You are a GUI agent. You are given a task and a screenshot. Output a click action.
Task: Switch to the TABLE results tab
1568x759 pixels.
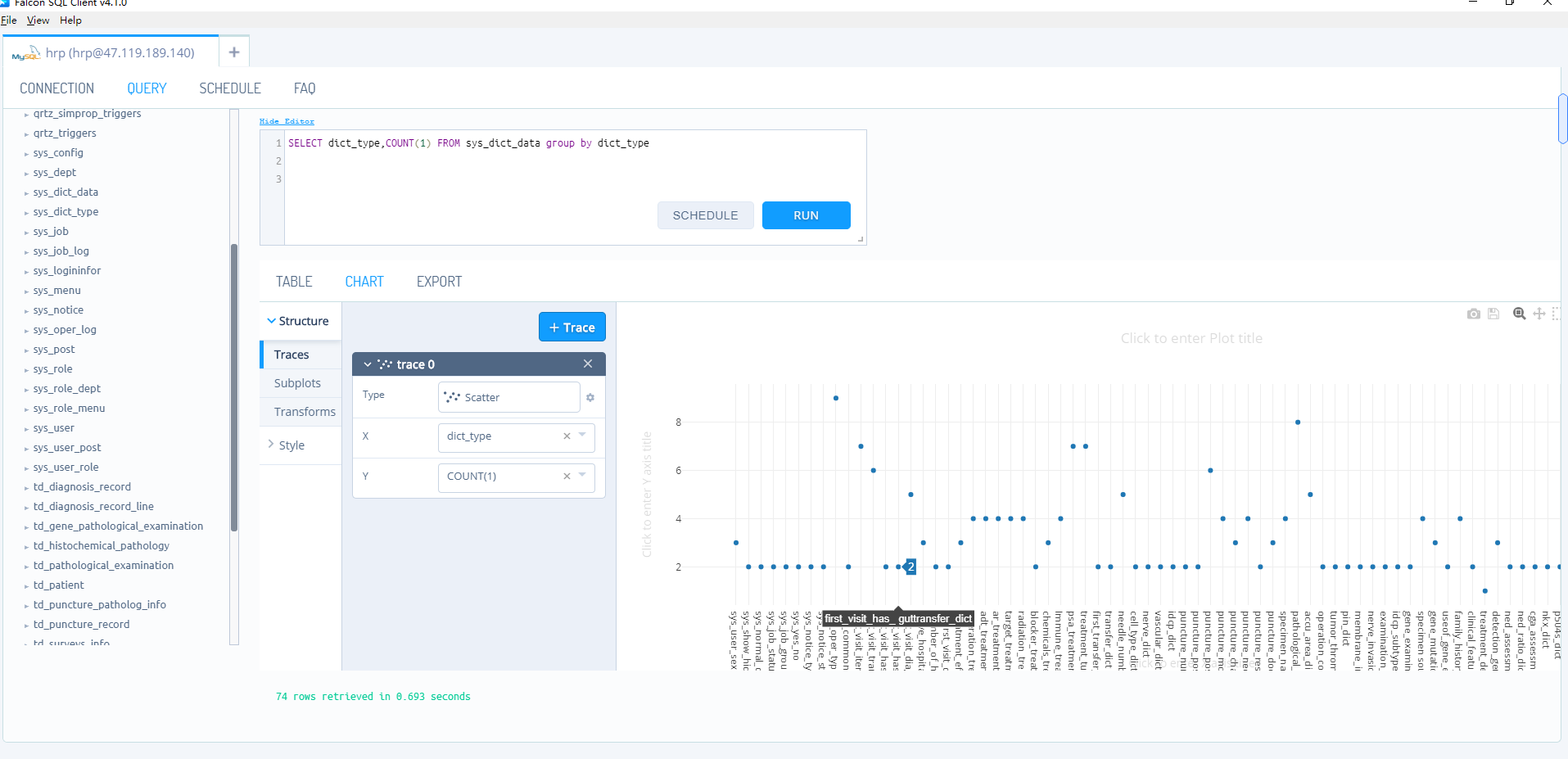pyautogui.click(x=294, y=282)
